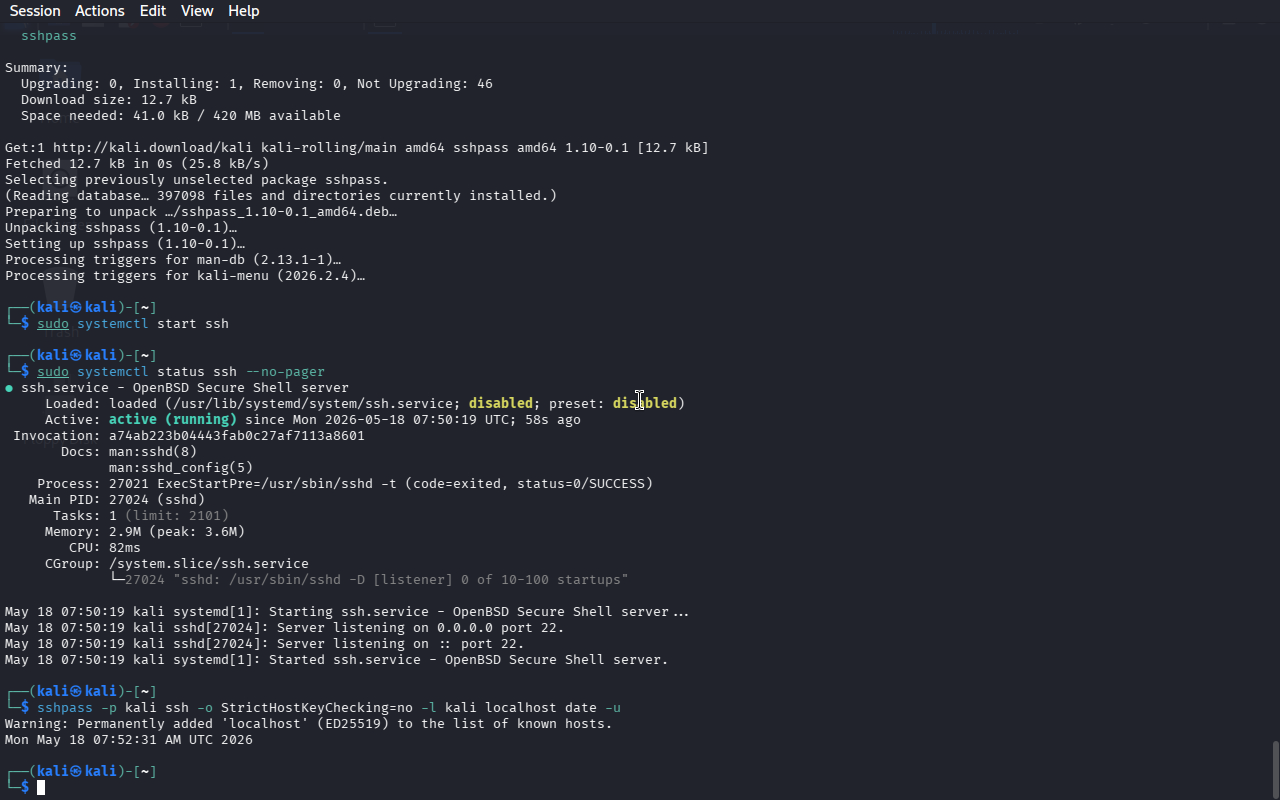Viewport: 1280px width, 800px height.
Task: Open the Session menu
Action: point(35,11)
